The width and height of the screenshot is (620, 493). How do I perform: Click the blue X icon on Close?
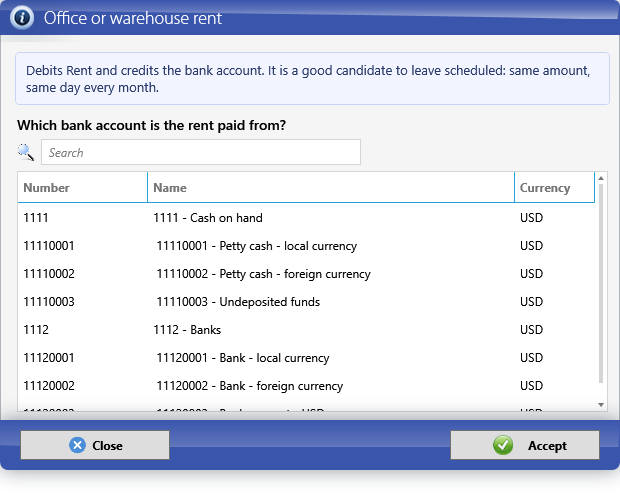coord(78,445)
